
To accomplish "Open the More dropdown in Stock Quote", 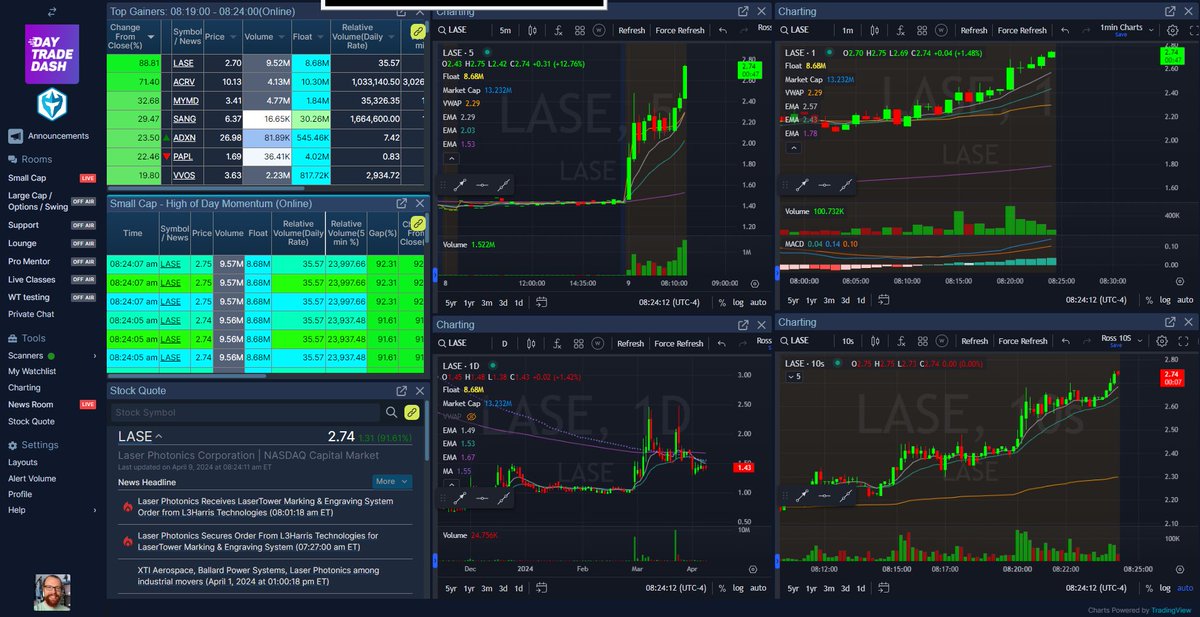I will pyautogui.click(x=392, y=481).
